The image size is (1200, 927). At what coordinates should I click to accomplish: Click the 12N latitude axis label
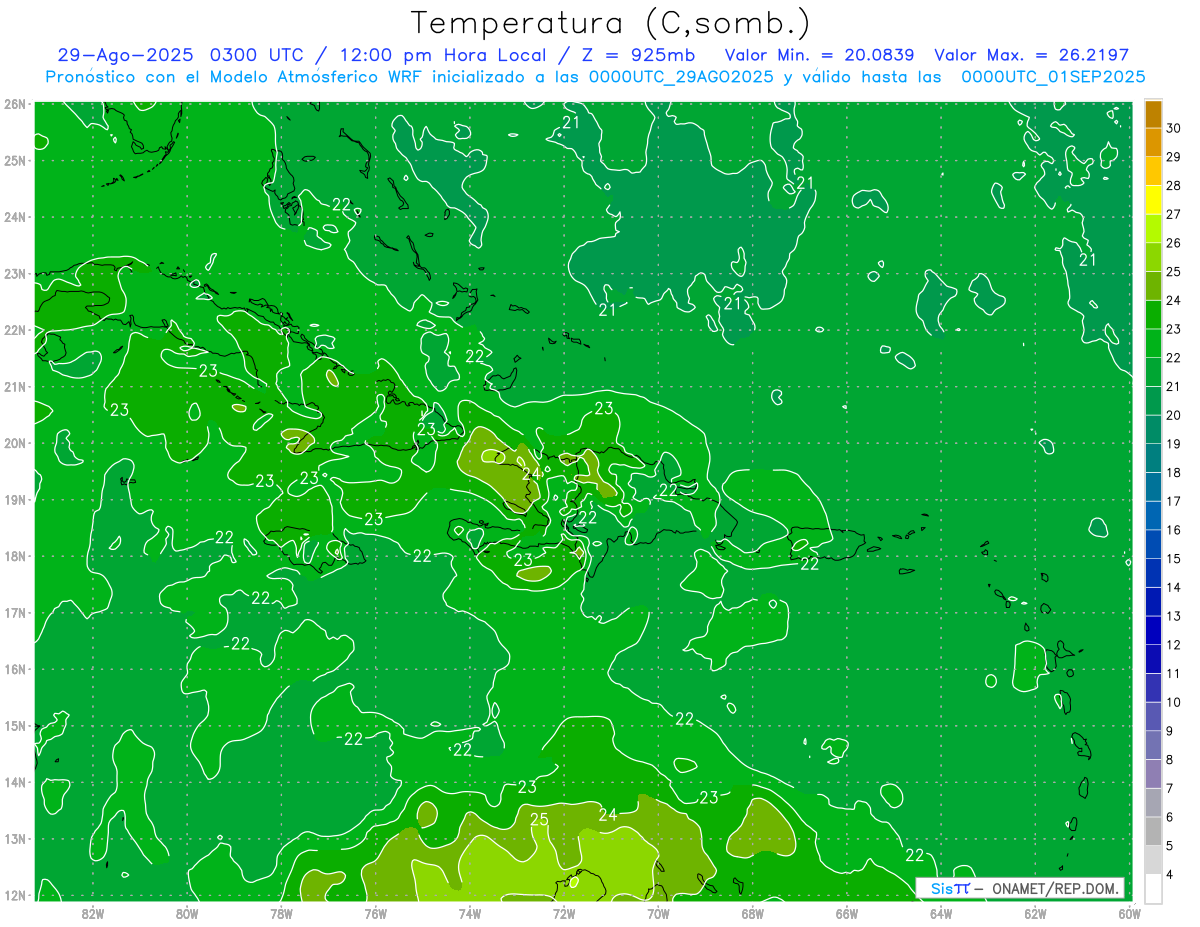coord(17,895)
